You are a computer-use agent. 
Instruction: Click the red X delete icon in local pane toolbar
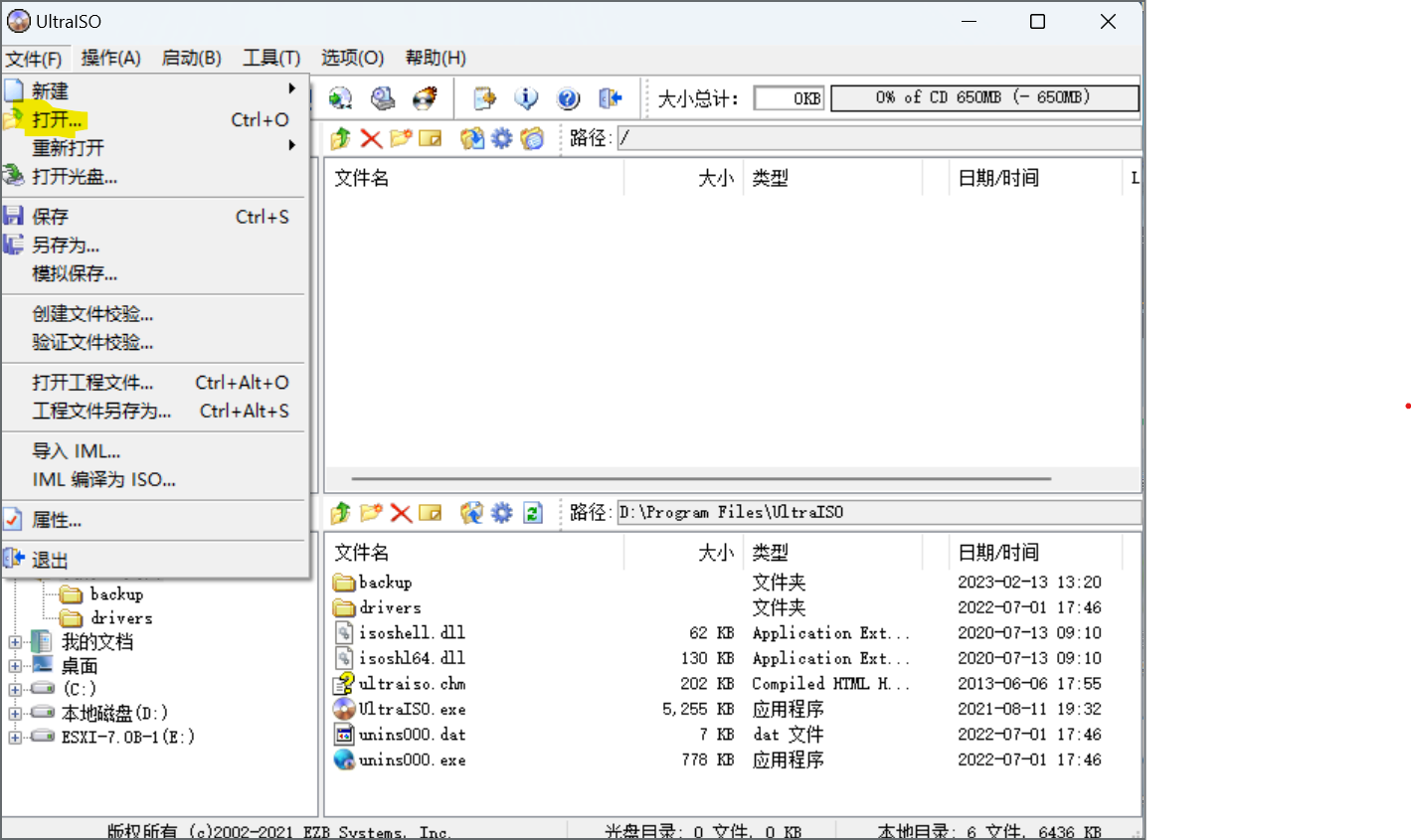point(401,512)
